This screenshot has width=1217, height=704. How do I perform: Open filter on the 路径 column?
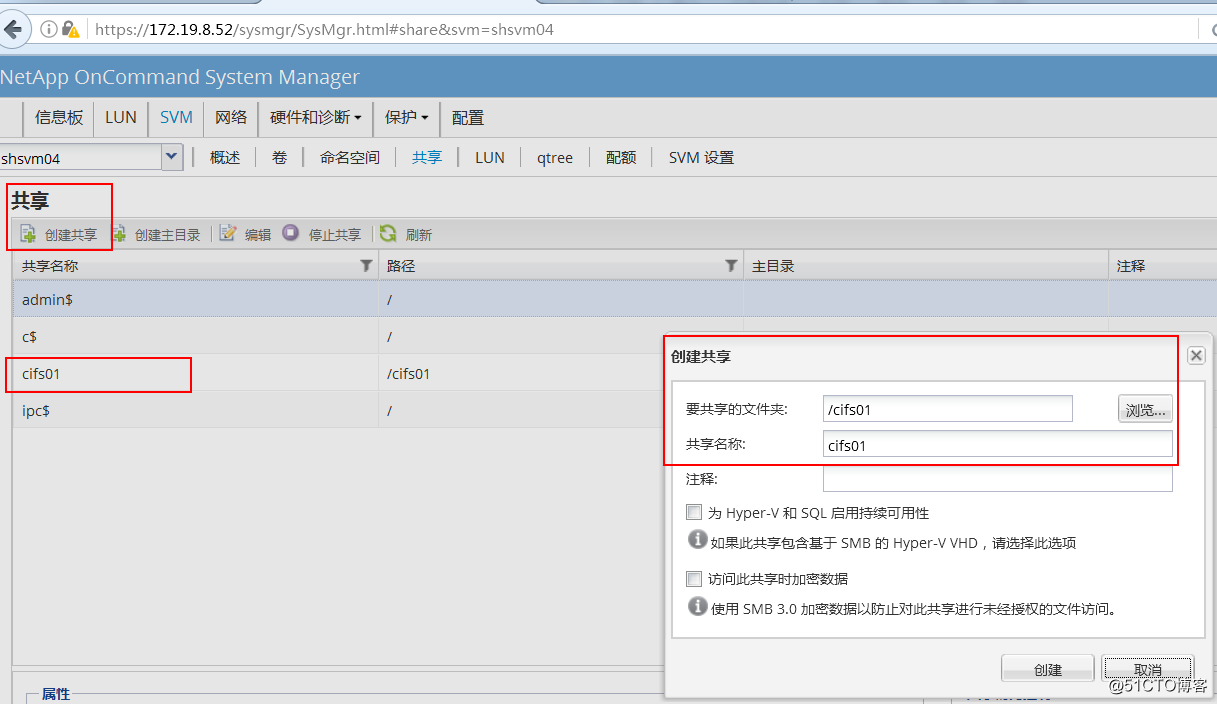pyautogui.click(x=731, y=266)
